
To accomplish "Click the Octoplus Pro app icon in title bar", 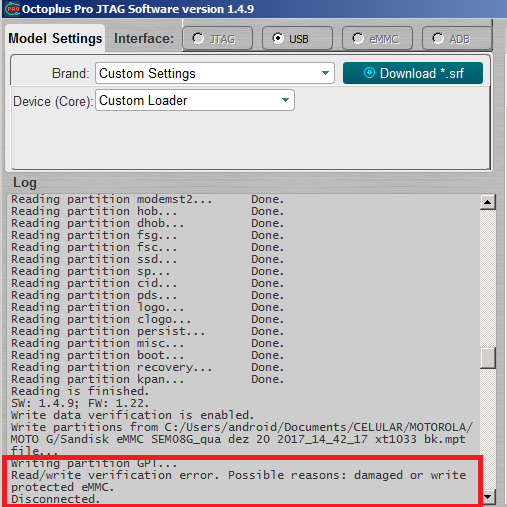I will click(12, 9).
